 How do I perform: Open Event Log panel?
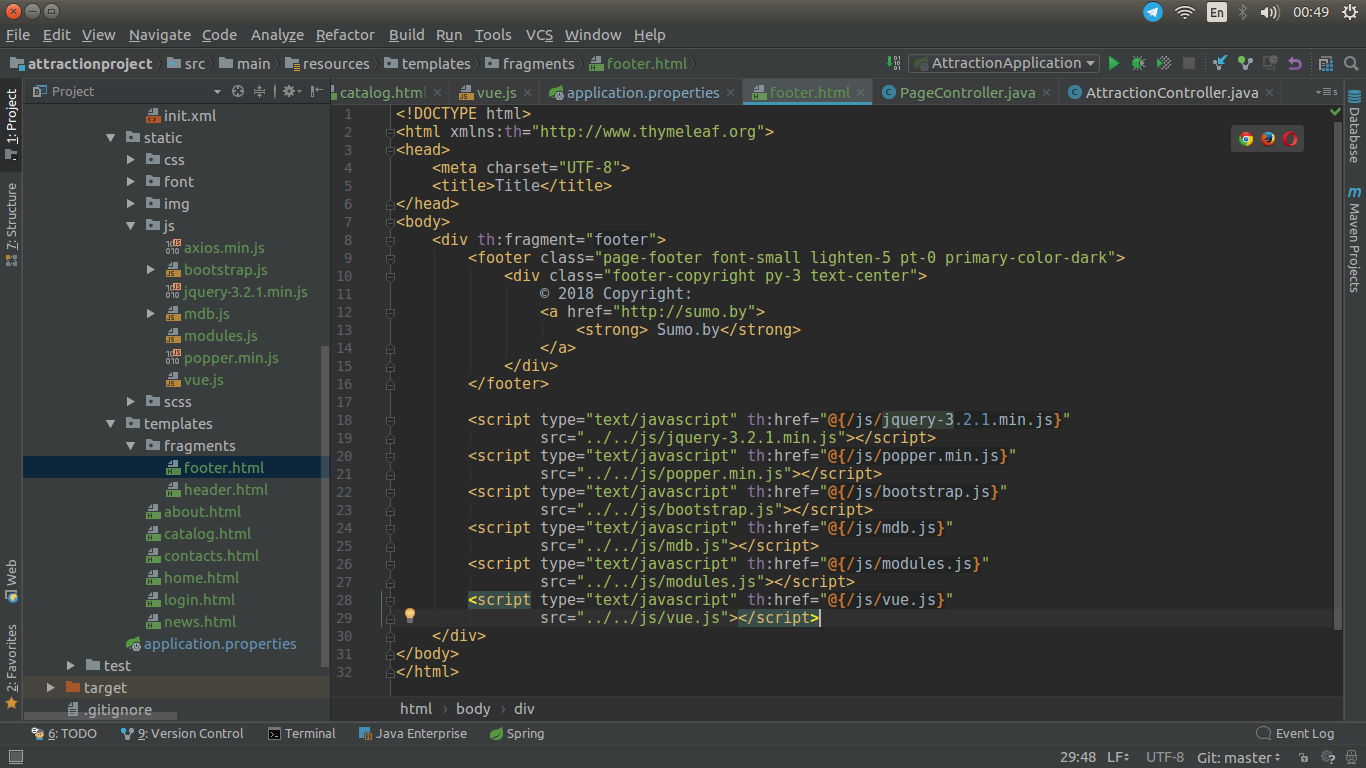(1294, 733)
